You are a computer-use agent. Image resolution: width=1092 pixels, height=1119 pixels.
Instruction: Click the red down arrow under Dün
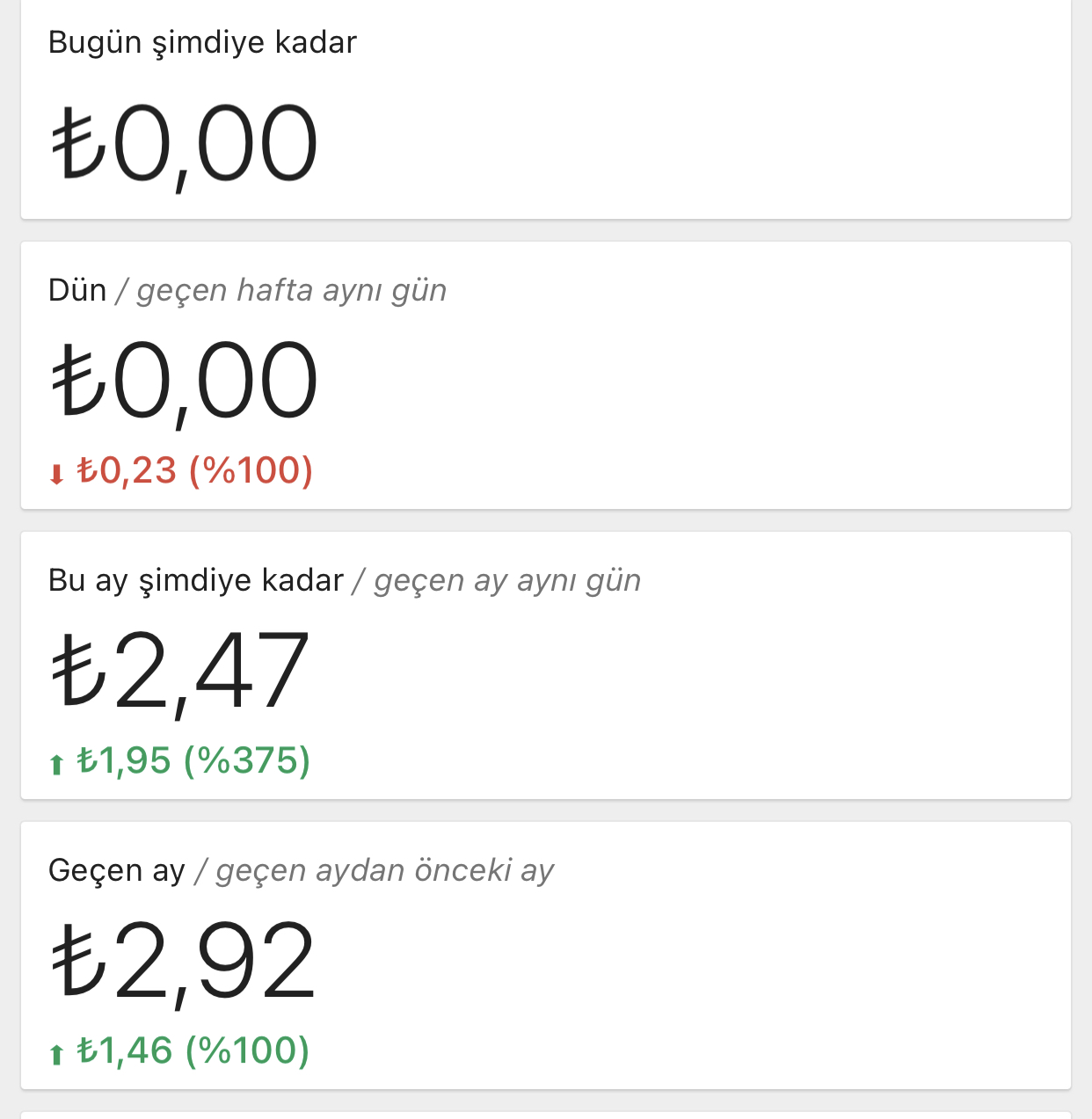(56, 475)
